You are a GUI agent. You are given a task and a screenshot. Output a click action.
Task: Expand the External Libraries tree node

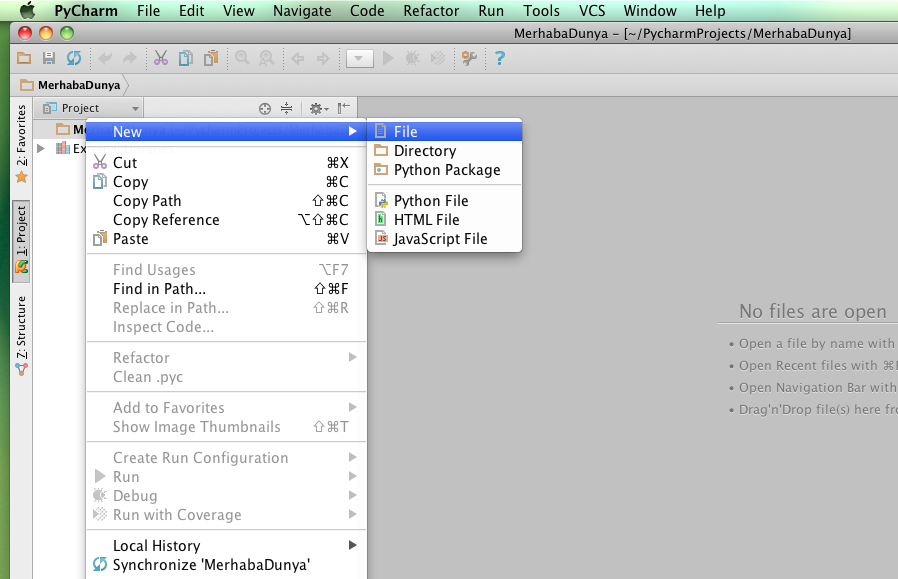click(41, 148)
